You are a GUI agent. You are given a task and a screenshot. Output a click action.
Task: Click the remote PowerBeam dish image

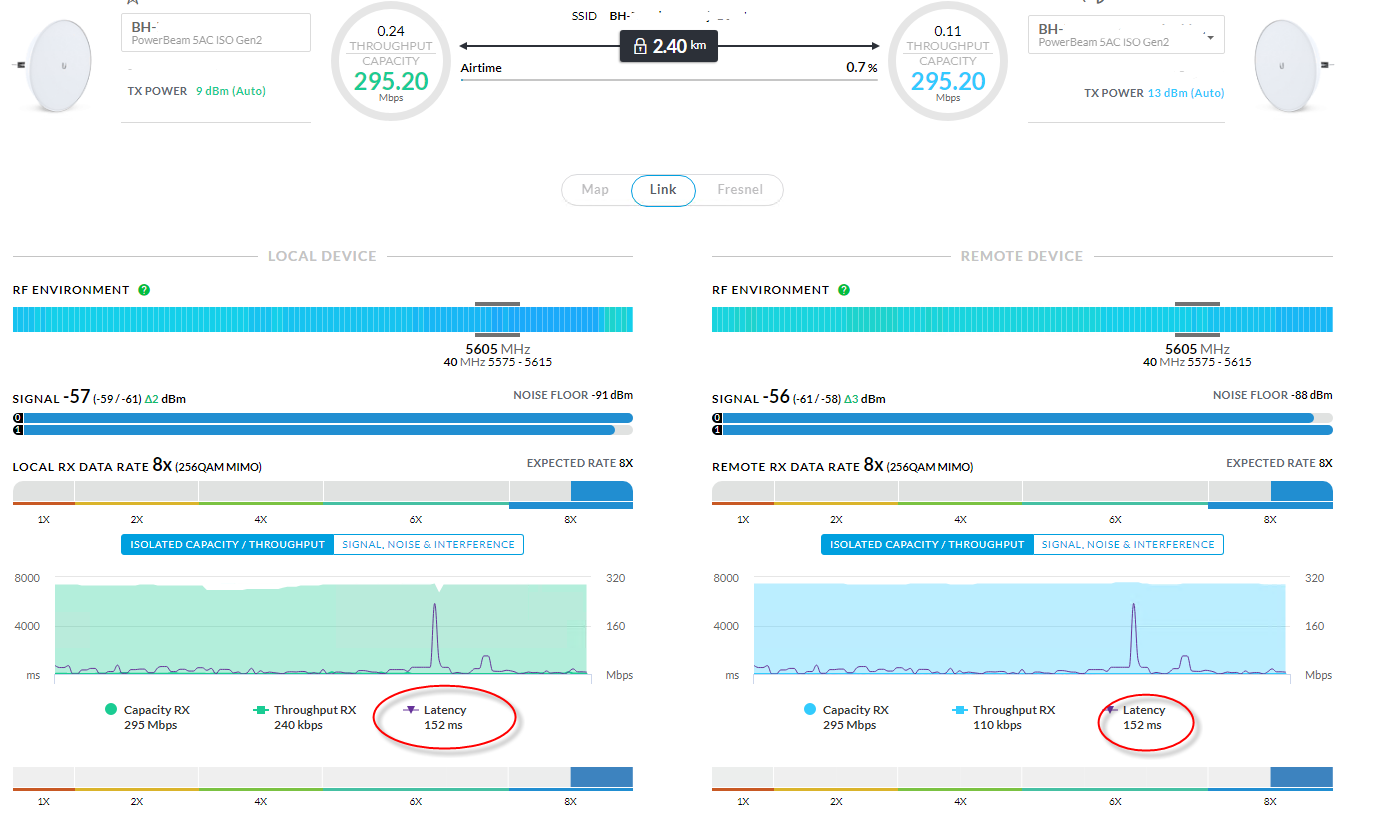pyautogui.click(x=1296, y=65)
